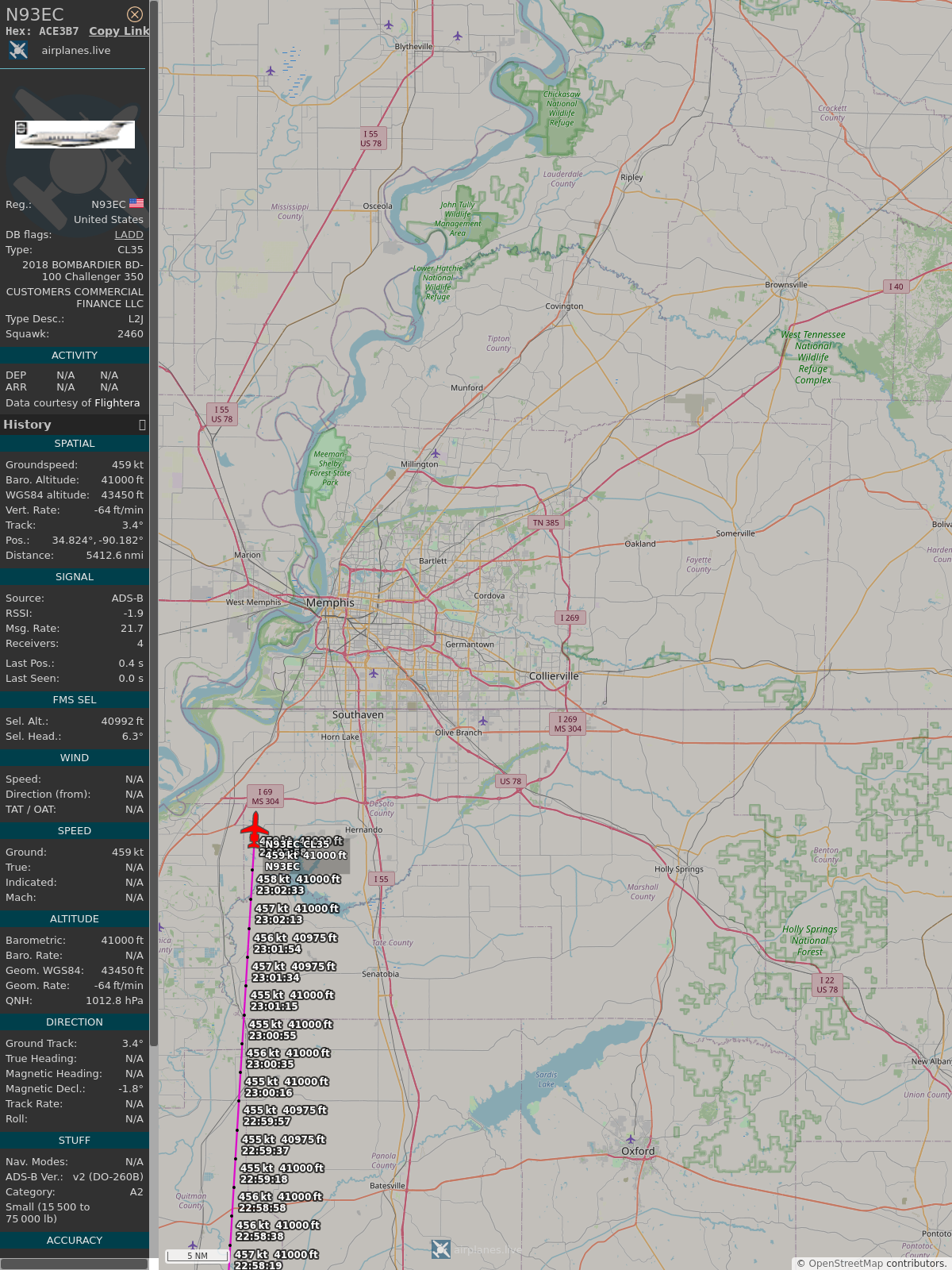
Task: Click the track label 456 kt 23:01:54
Action: (x=295, y=943)
